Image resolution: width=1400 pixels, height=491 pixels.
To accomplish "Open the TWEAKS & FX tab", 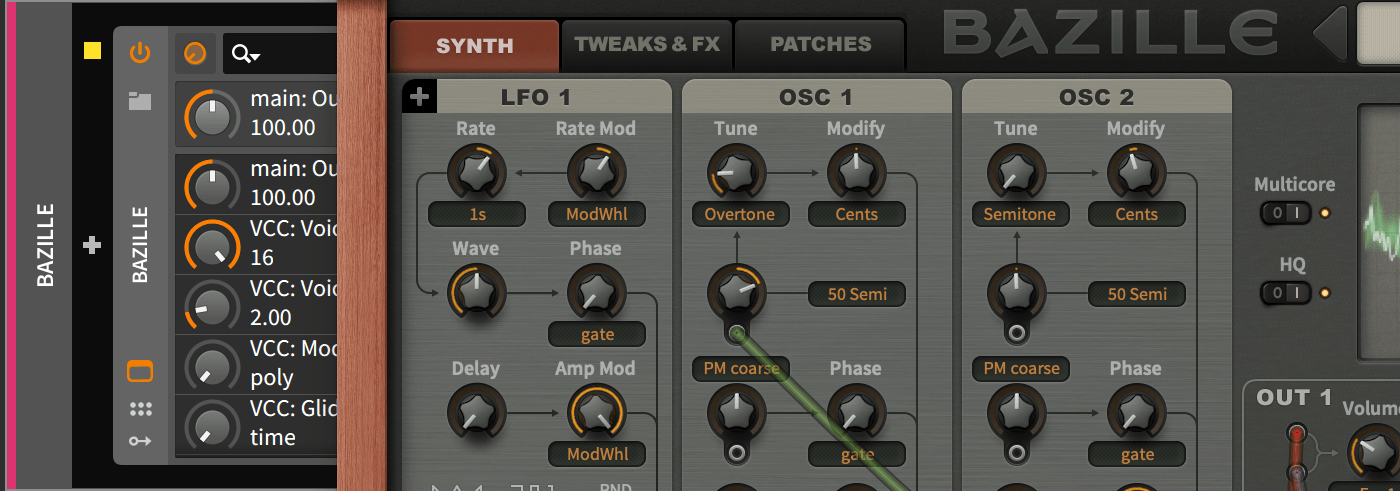I will [x=647, y=45].
